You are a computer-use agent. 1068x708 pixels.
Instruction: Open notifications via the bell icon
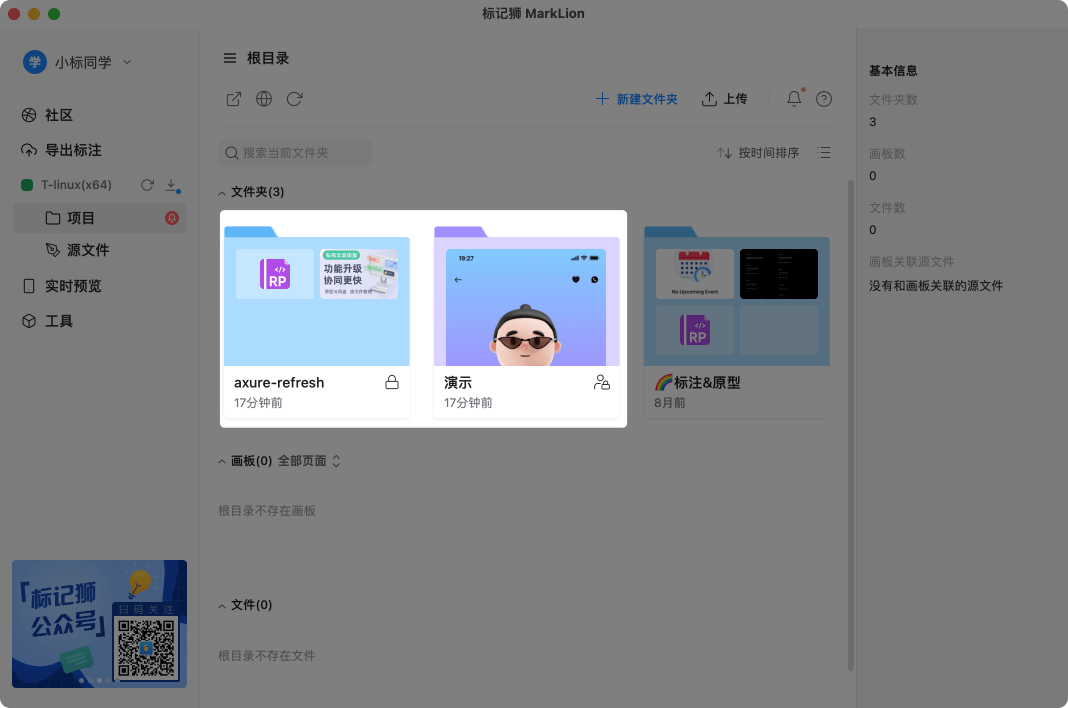point(792,99)
